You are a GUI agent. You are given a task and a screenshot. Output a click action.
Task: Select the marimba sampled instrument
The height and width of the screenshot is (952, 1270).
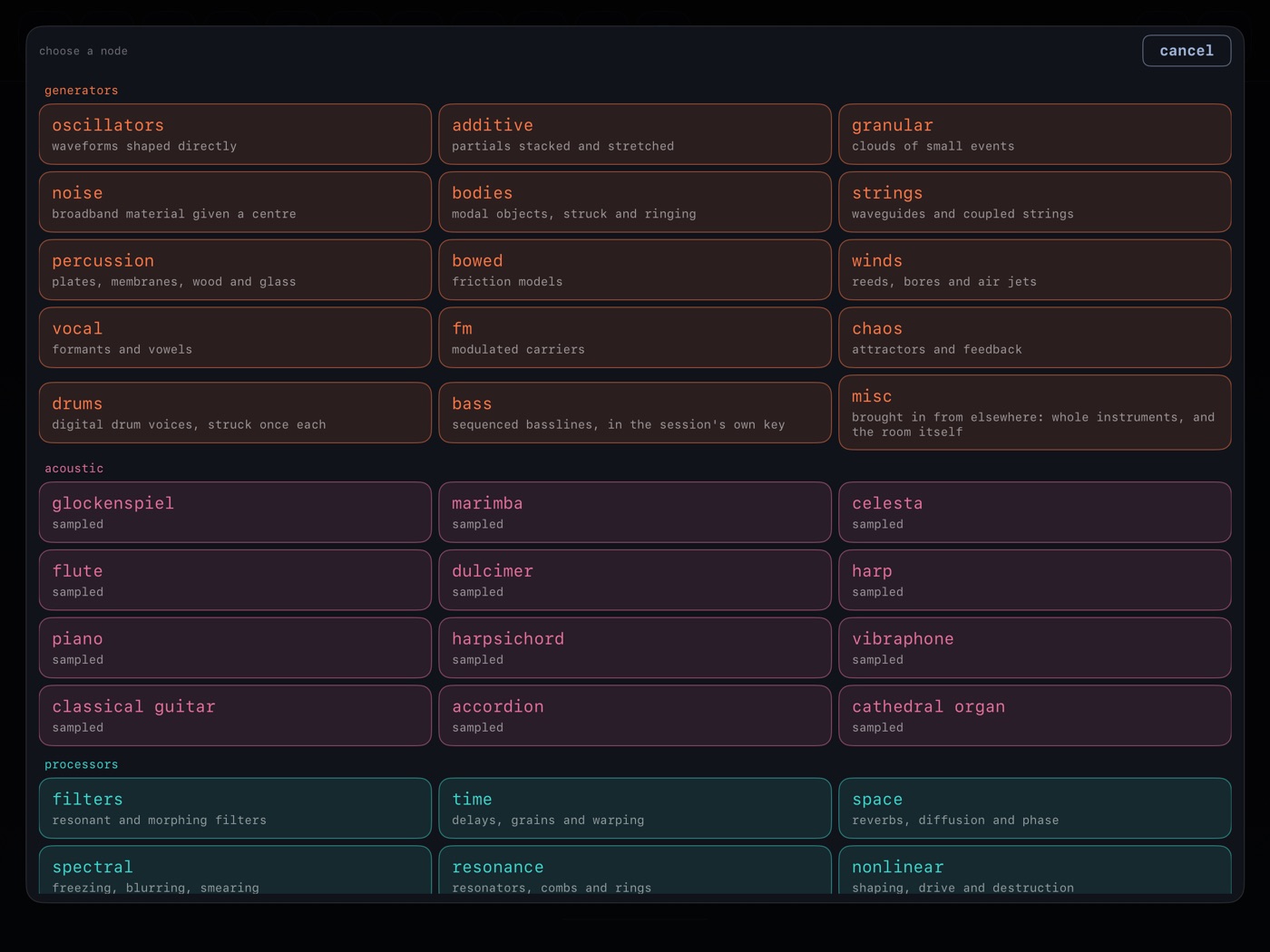point(635,512)
